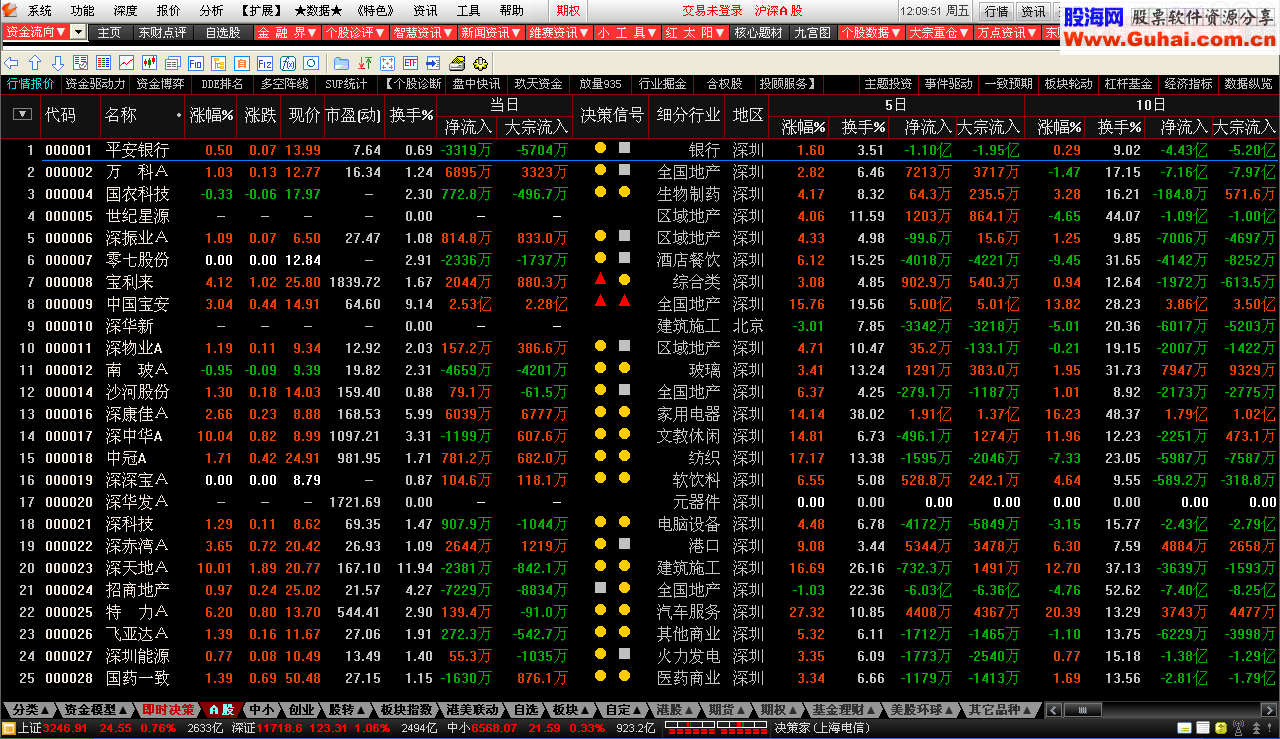Click stock code 000024
This screenshot has width=1280, height=739.
click(x=68, y=590)
